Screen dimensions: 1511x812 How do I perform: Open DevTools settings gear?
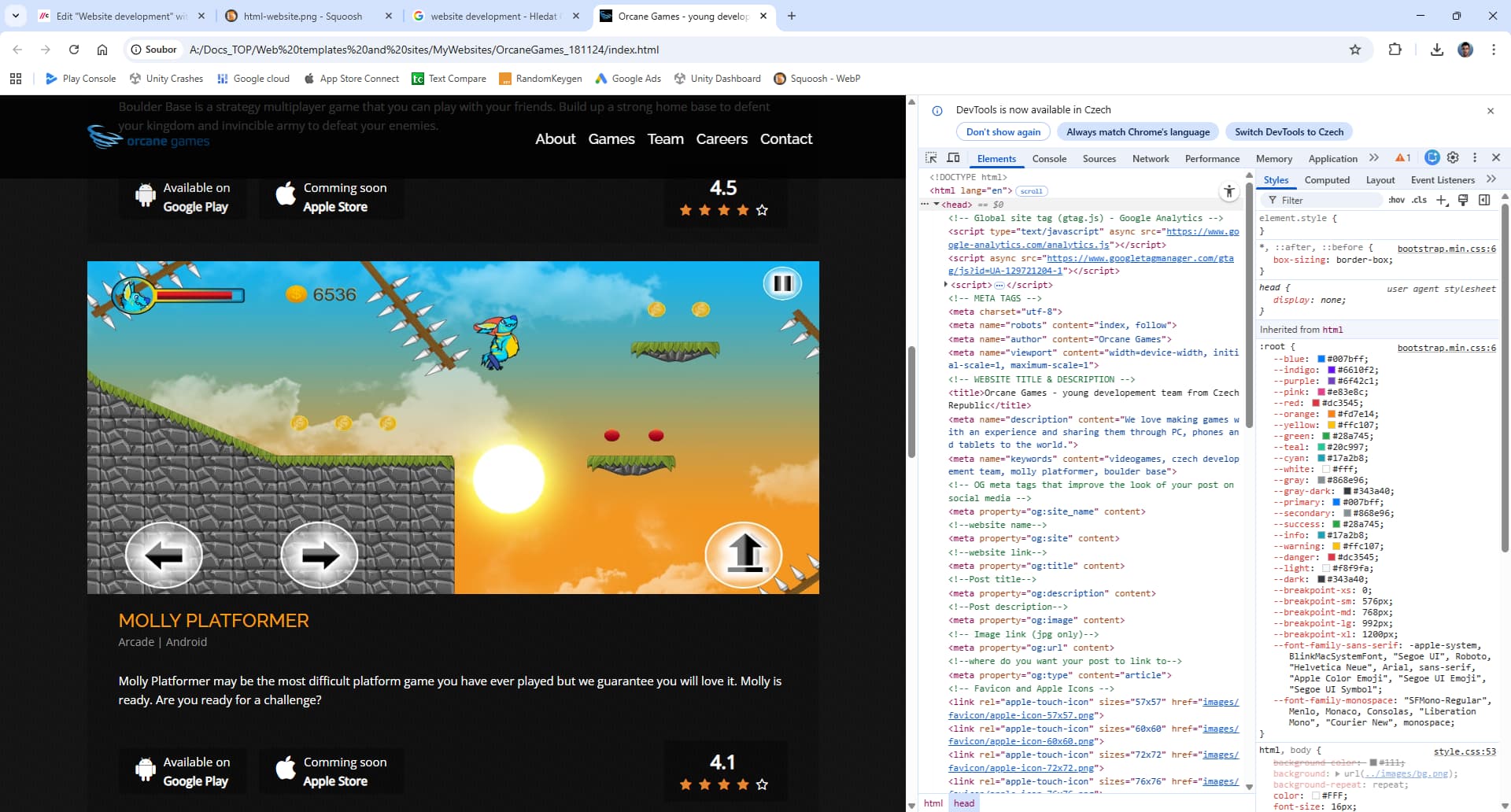pos(1453,157)
